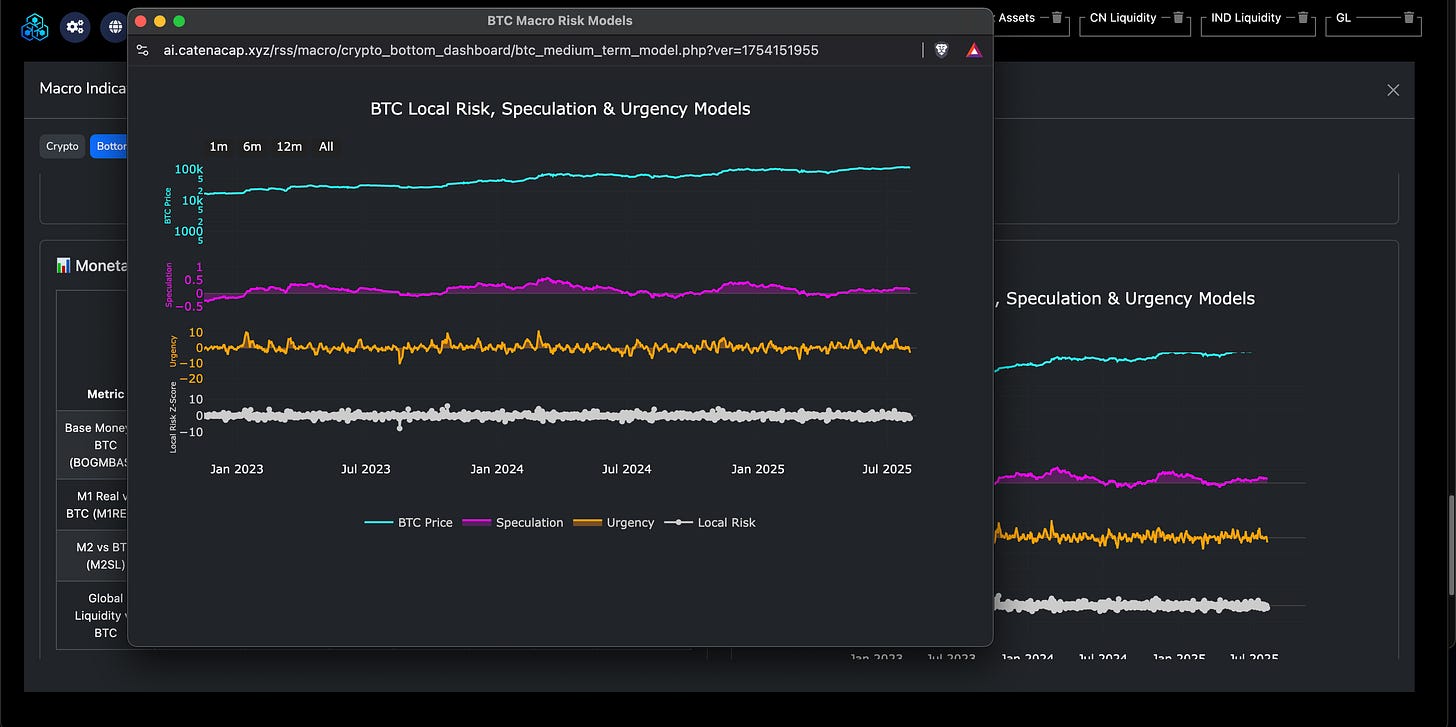Click 'Jul 2023' on the popup chart axis
This screenshot has height=727, width=1456.
pyautogui.click(x=365, y=469)
